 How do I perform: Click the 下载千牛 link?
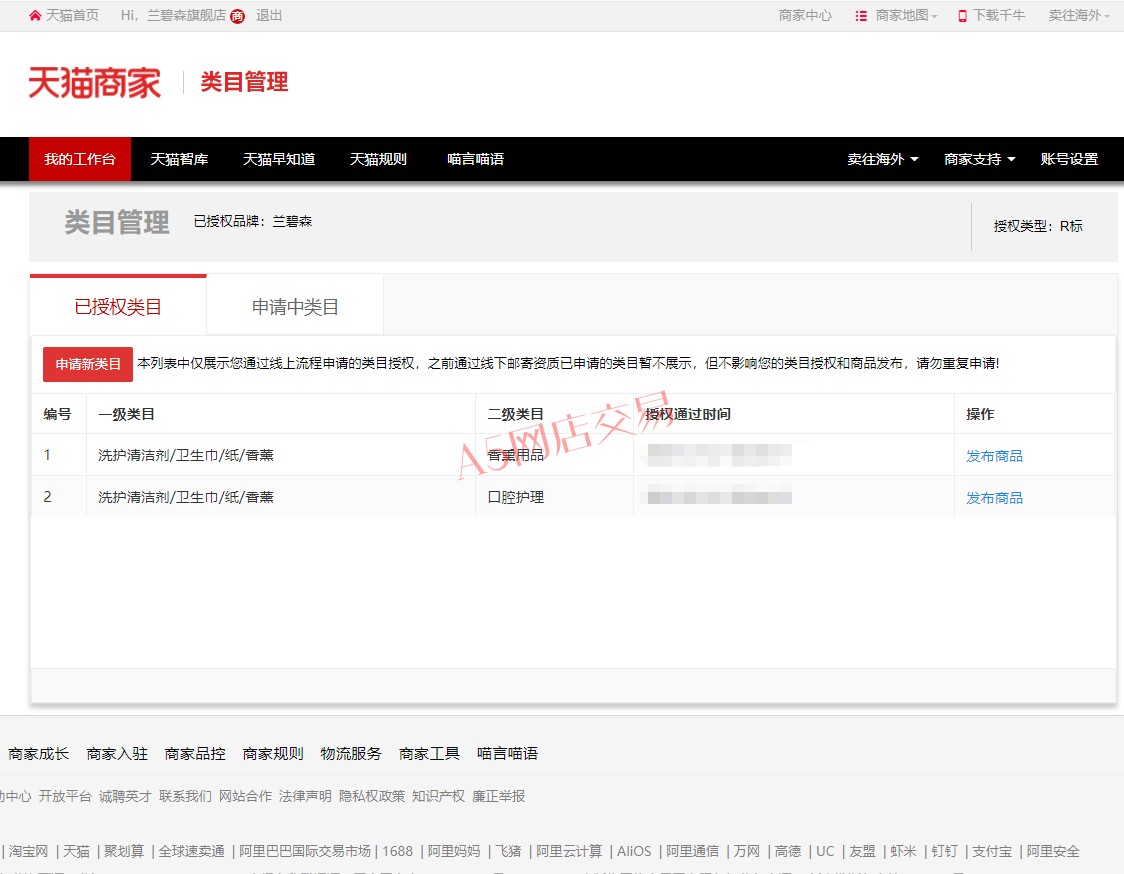click(999, 16)
